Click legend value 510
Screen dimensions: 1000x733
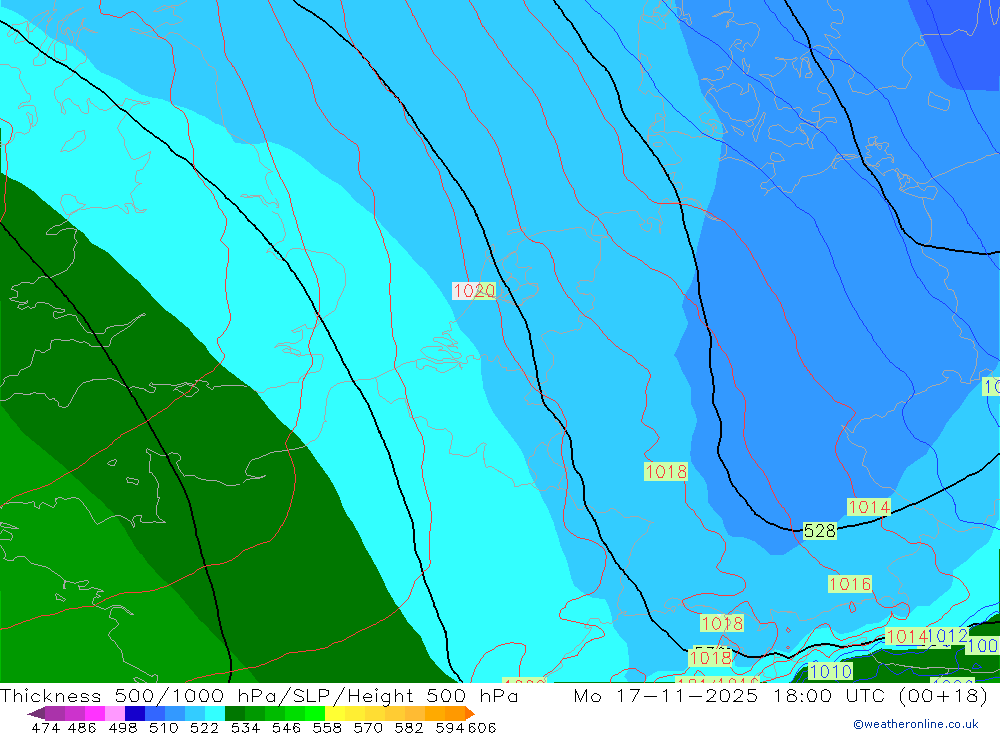(163, 728)
